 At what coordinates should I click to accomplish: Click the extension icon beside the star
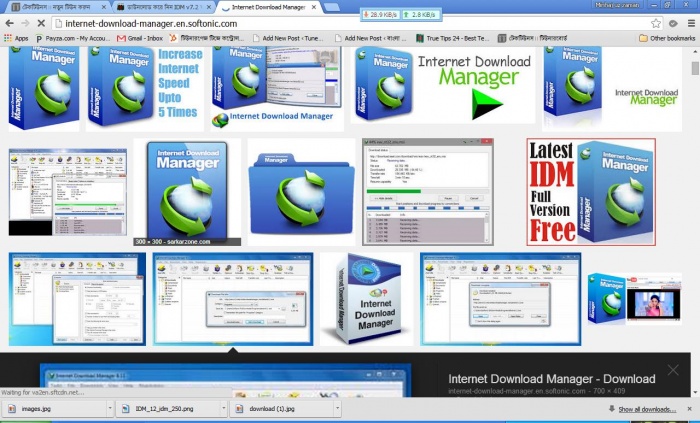click(673, 23)
